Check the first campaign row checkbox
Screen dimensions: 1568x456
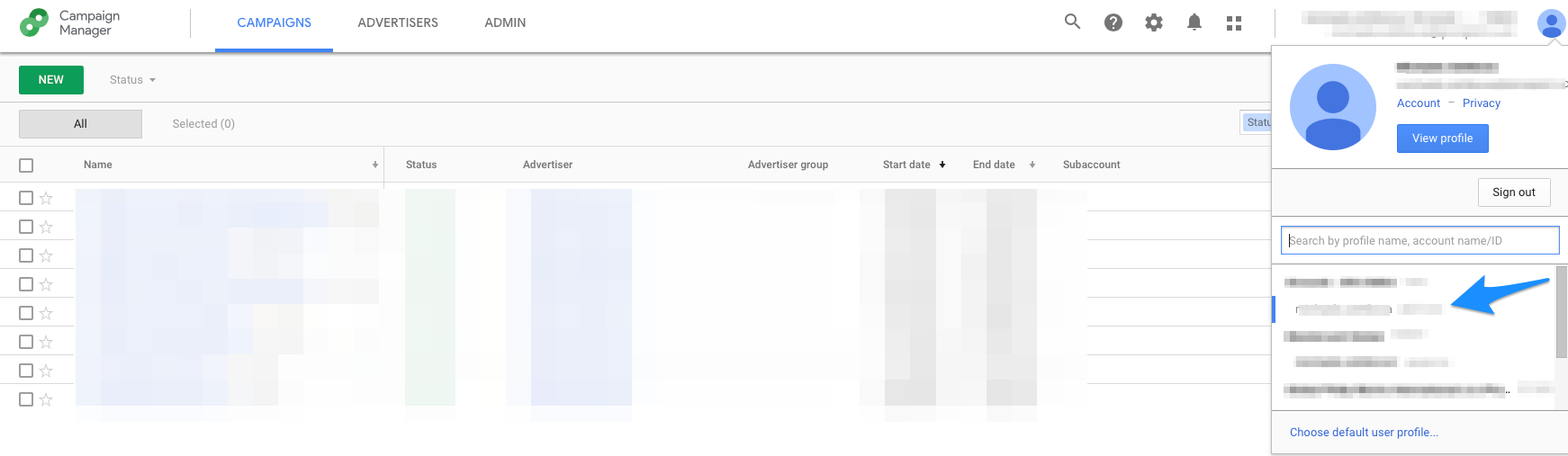26,198
